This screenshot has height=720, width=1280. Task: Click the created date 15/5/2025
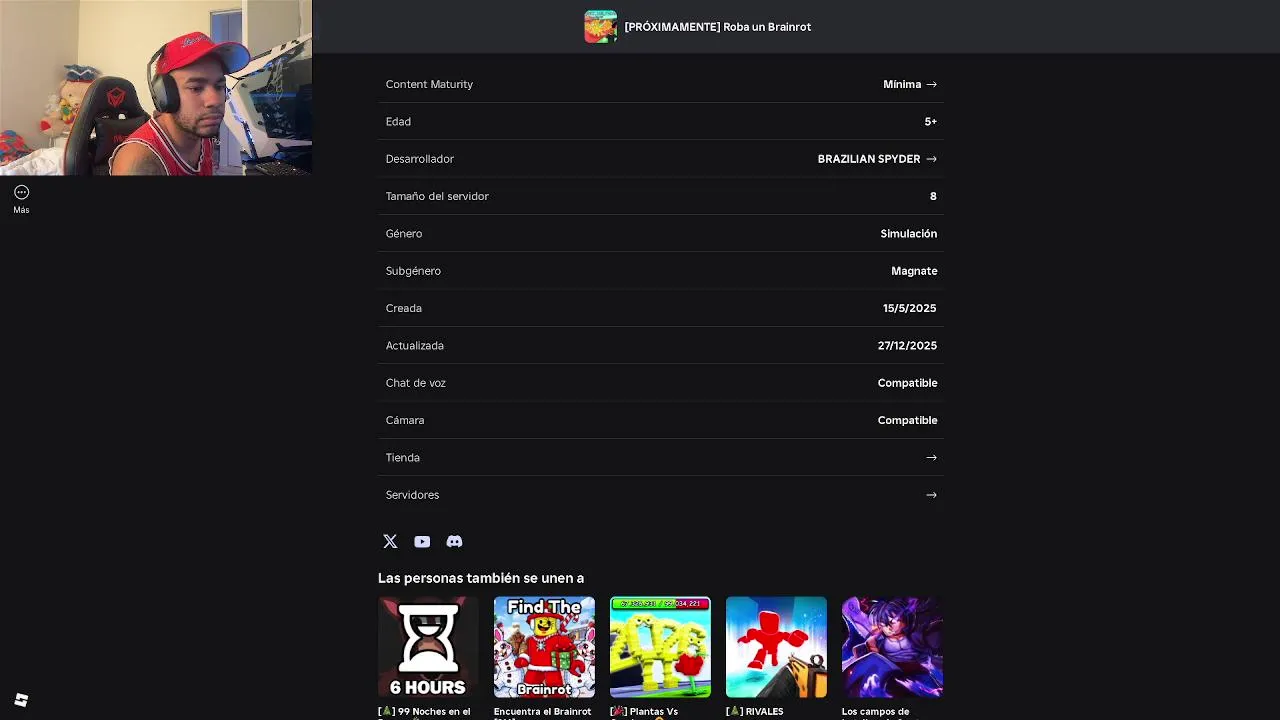pos(909,308)
